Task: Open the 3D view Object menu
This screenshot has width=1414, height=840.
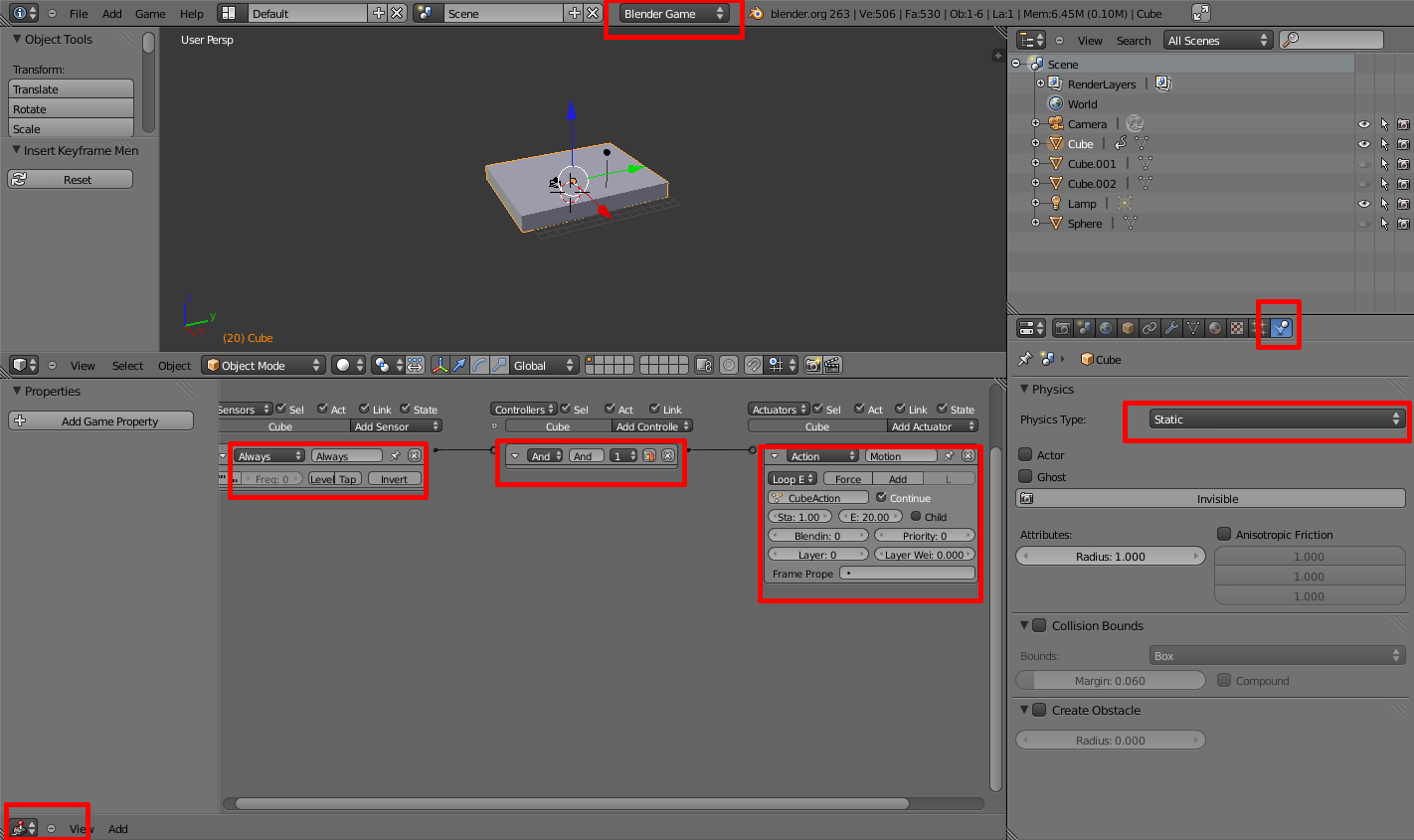Action: pyautogui.click(x=174, y=366)
